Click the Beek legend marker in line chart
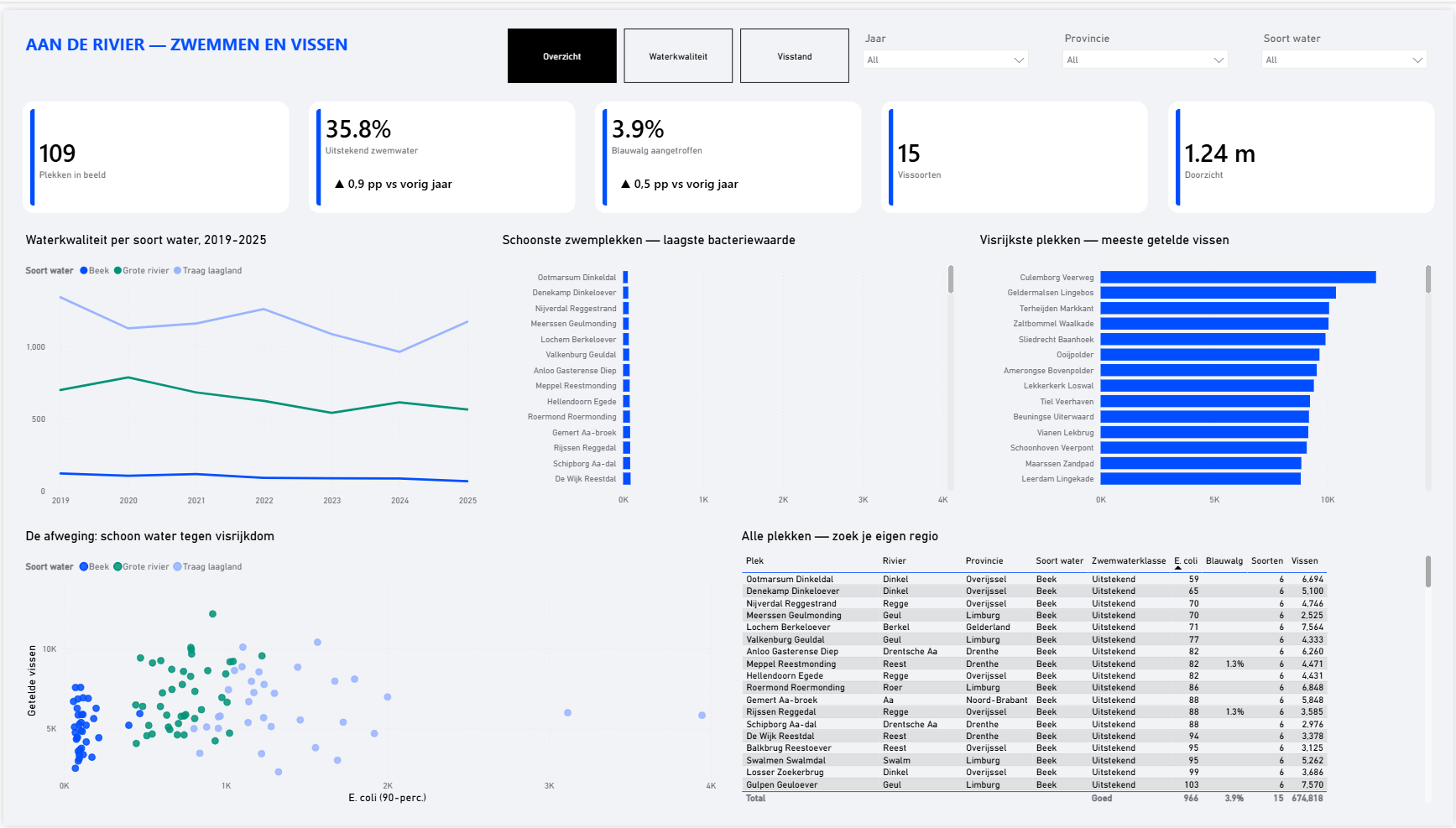Image resolution: width=1456 pixels, height=828 pixels. pyautogui.click(x=84, y=271)
